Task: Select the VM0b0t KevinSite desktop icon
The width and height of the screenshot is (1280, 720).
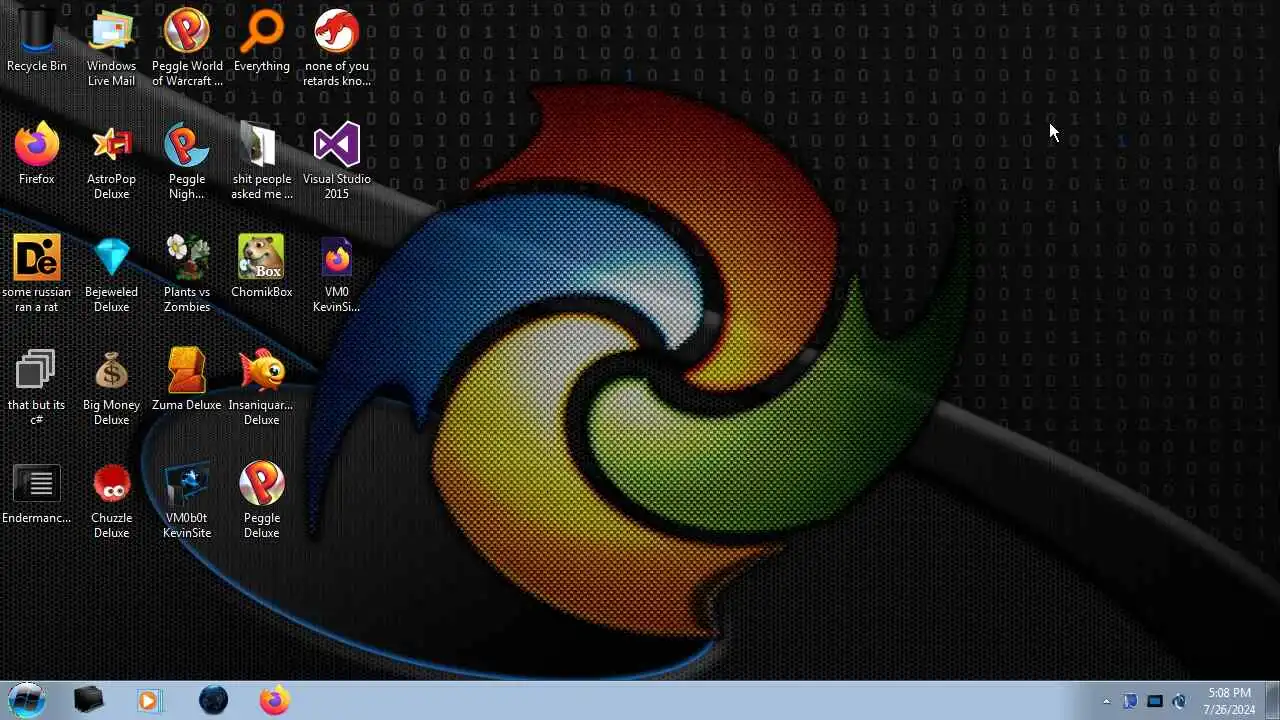Action: click(x=187, y=501)
